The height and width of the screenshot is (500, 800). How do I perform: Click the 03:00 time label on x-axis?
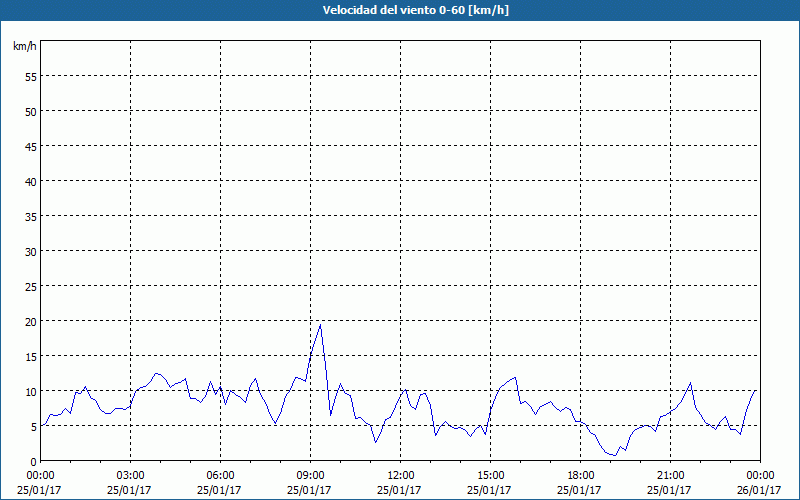[131, 476]
